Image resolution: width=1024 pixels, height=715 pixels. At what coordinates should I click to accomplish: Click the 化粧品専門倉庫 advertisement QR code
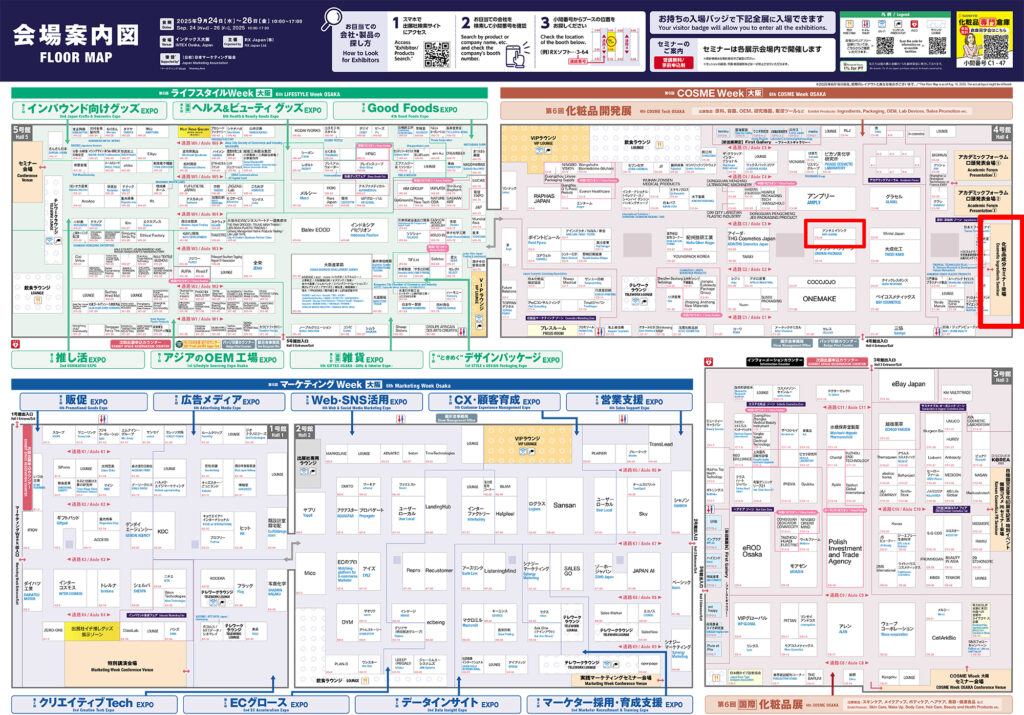(x=996, y=46)
